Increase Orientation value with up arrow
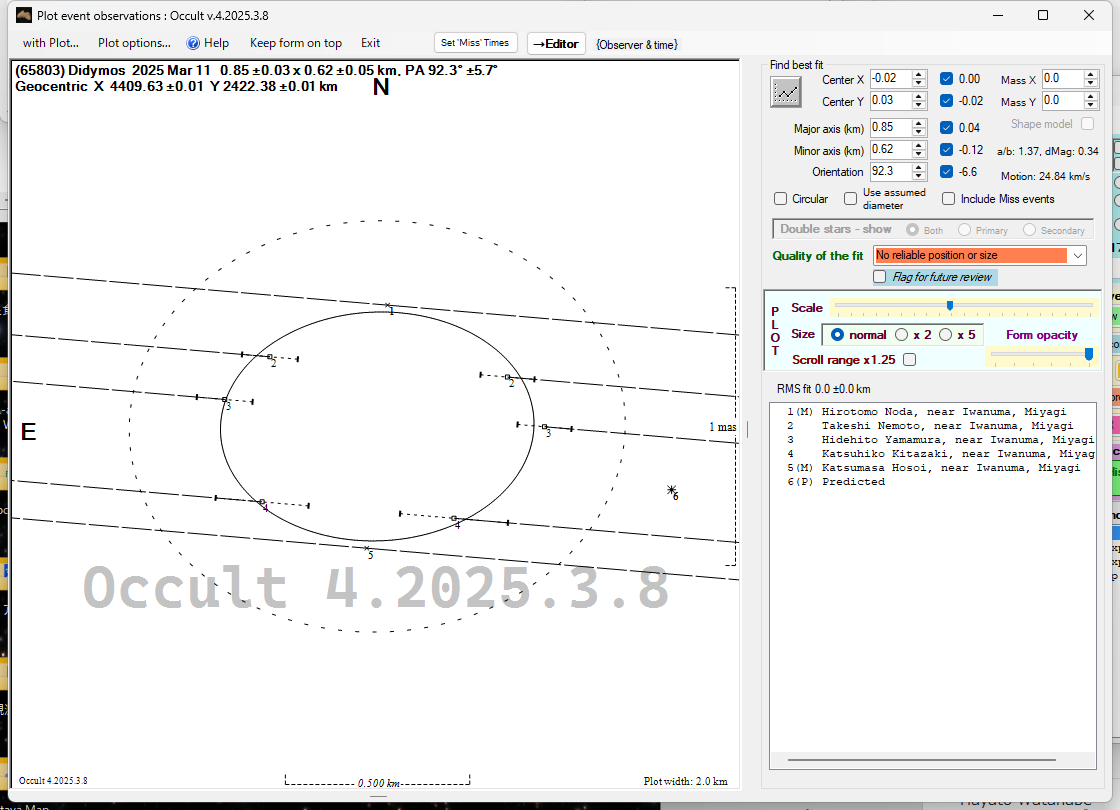Image resolution: width=1120 pixels, height=810 pixels. [918, 167]
